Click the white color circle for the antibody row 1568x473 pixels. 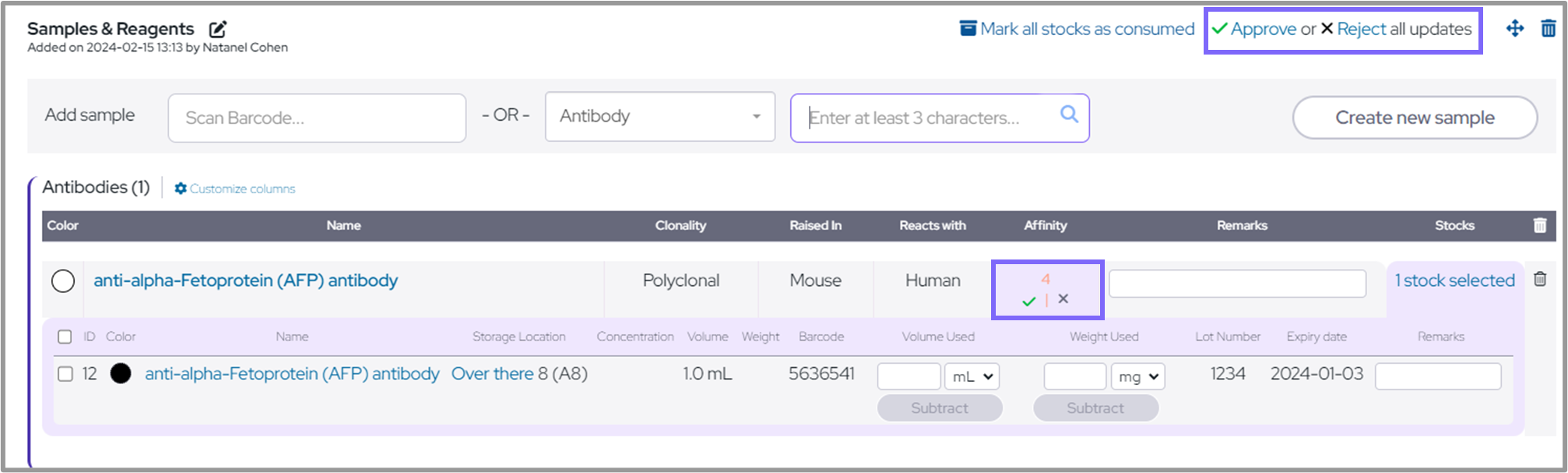(63, 281)
